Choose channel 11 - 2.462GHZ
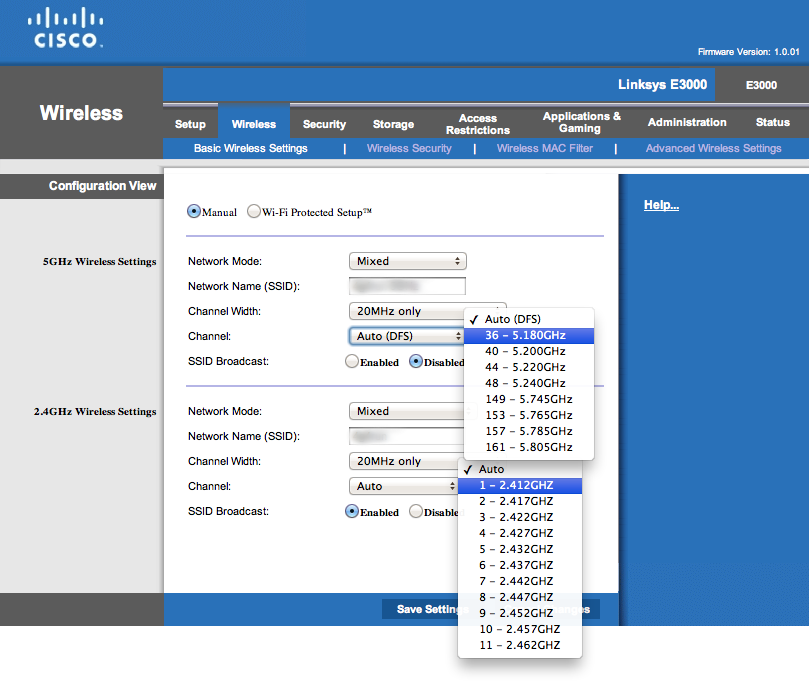Screen dimensions: 810x697 coord(520,645)
